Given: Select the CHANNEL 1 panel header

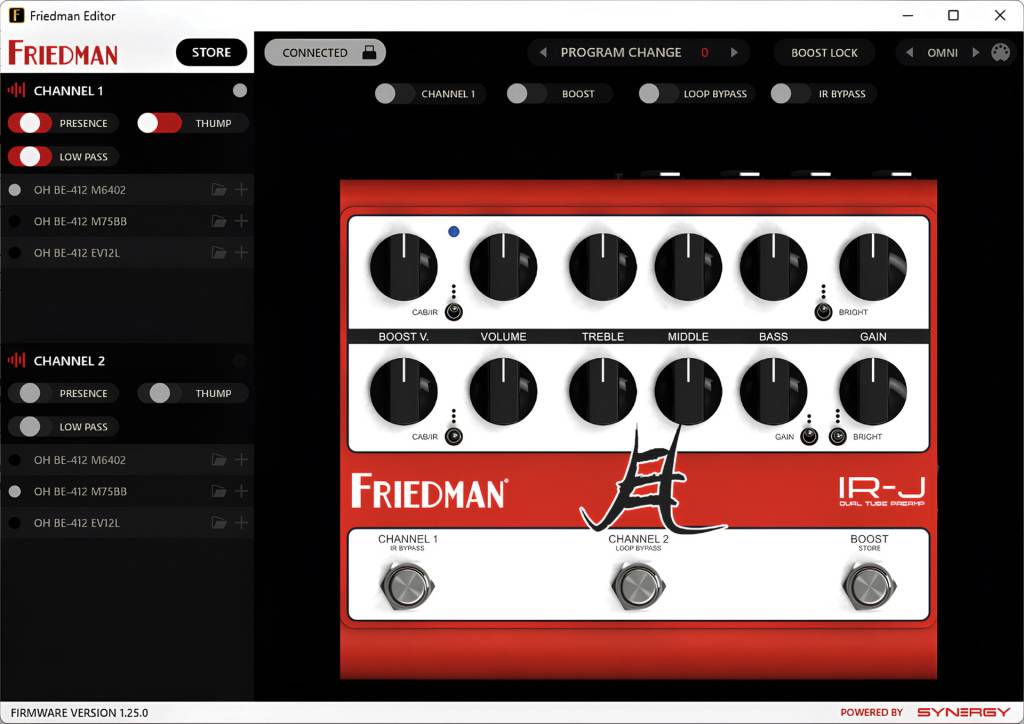Looking at the screenshot, I should click(70, 90).
